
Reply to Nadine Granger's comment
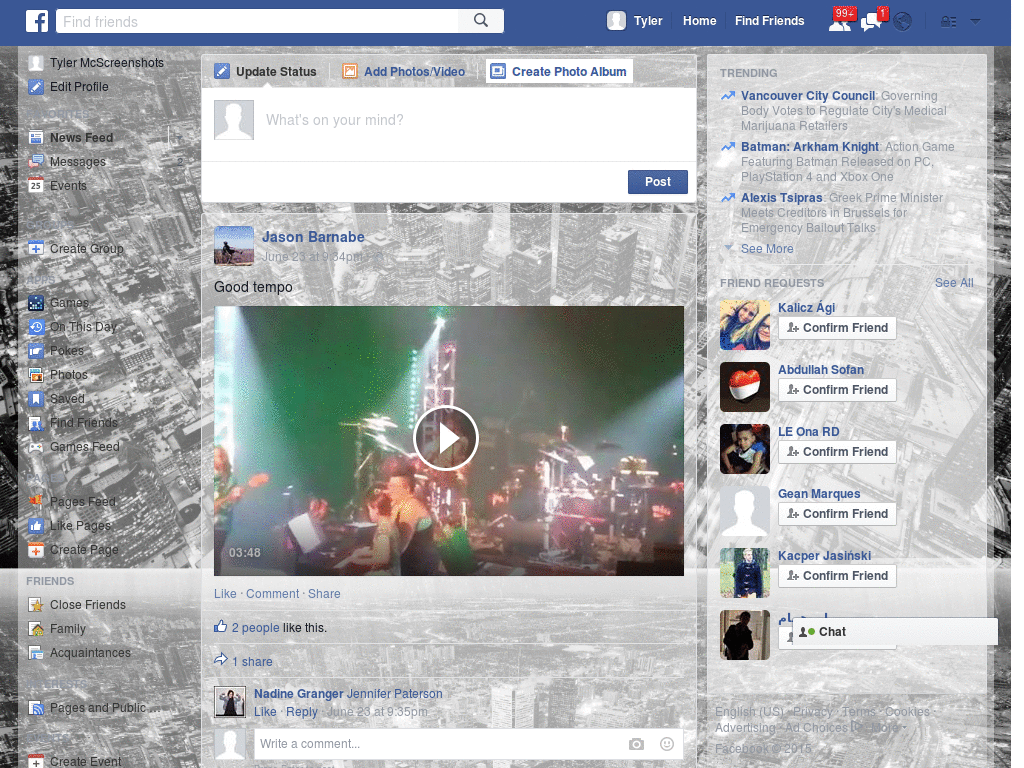click(302, 712)
